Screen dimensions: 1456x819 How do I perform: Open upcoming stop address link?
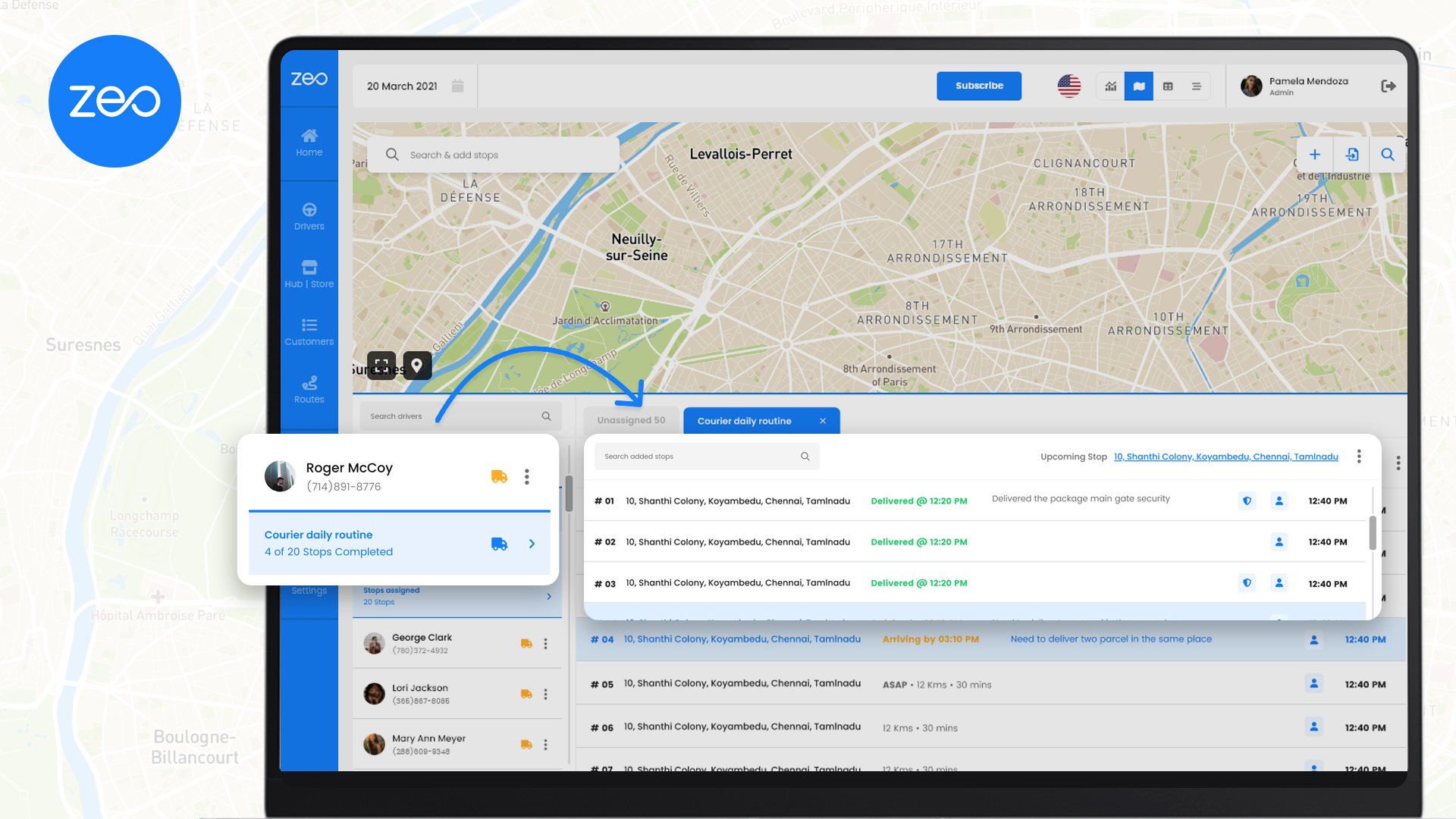(1226, 457)
